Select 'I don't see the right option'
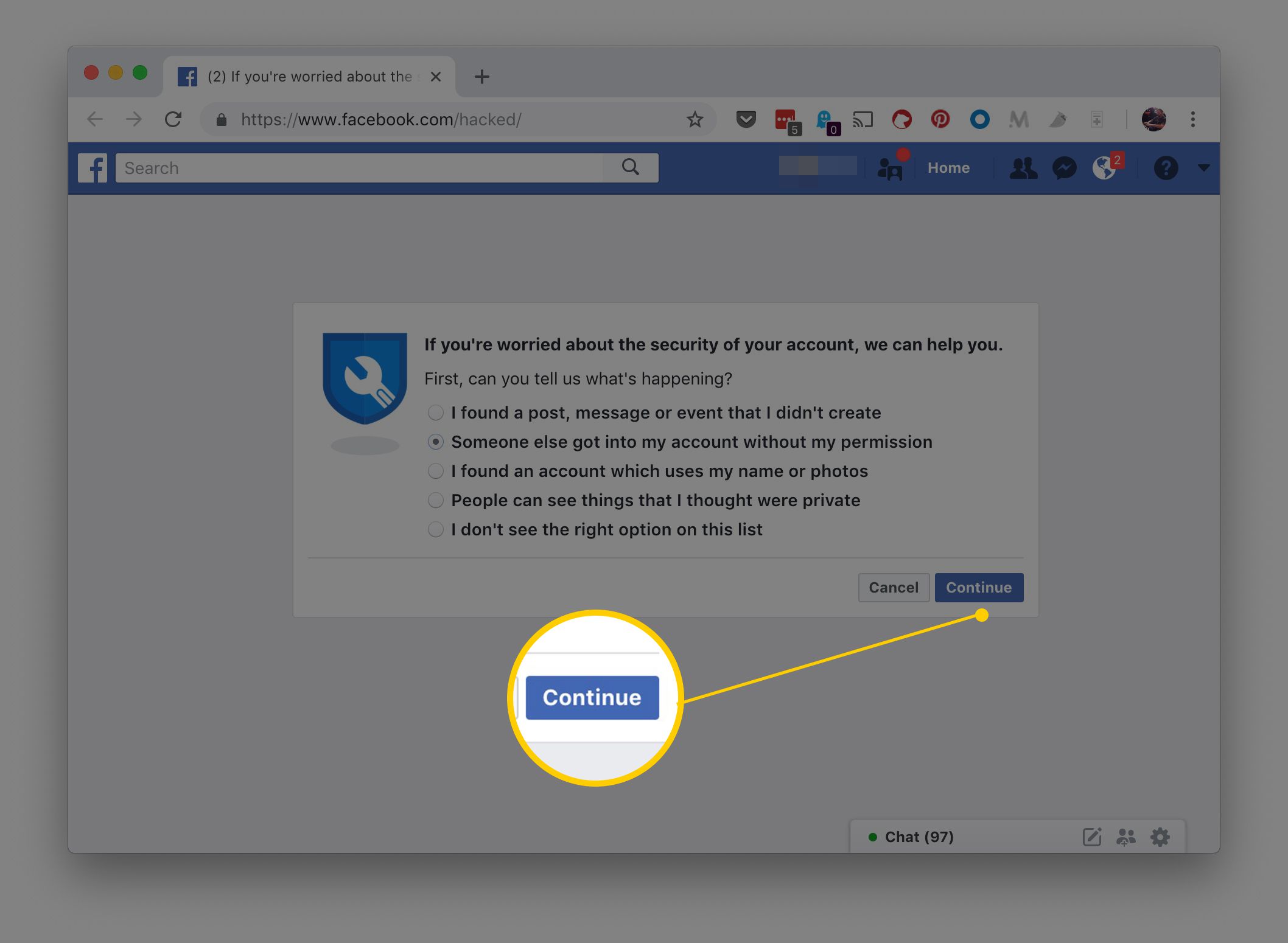 [x=436, y=529]
